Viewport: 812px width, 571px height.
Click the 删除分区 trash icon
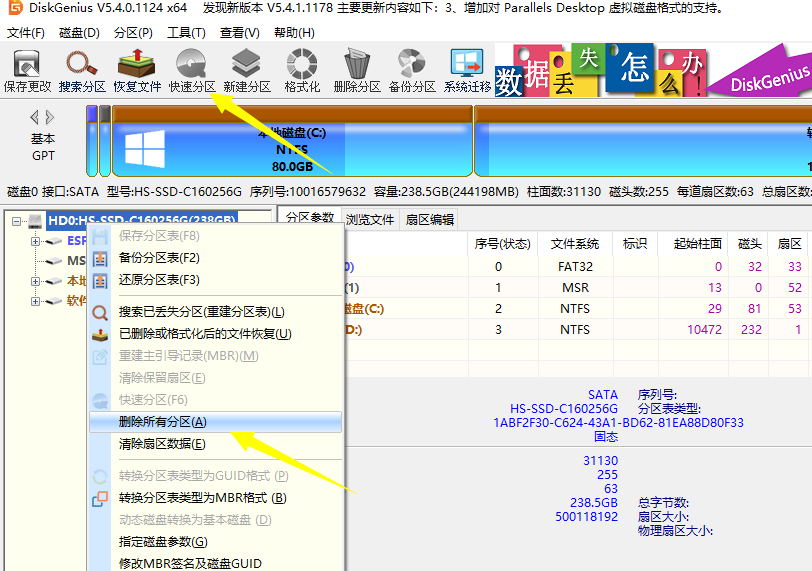pyautogui.click(x=357, y=70)
